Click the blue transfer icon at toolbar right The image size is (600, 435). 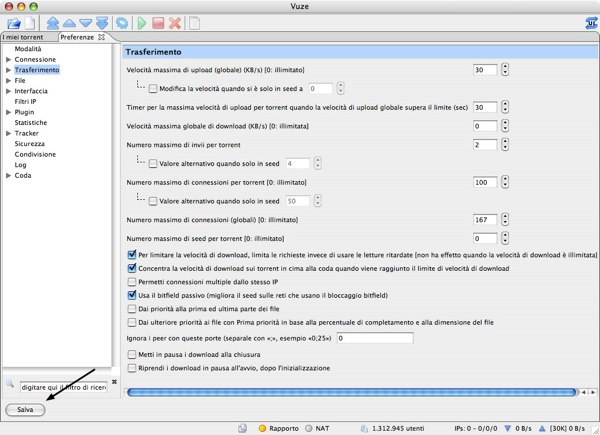coord(591,23)
